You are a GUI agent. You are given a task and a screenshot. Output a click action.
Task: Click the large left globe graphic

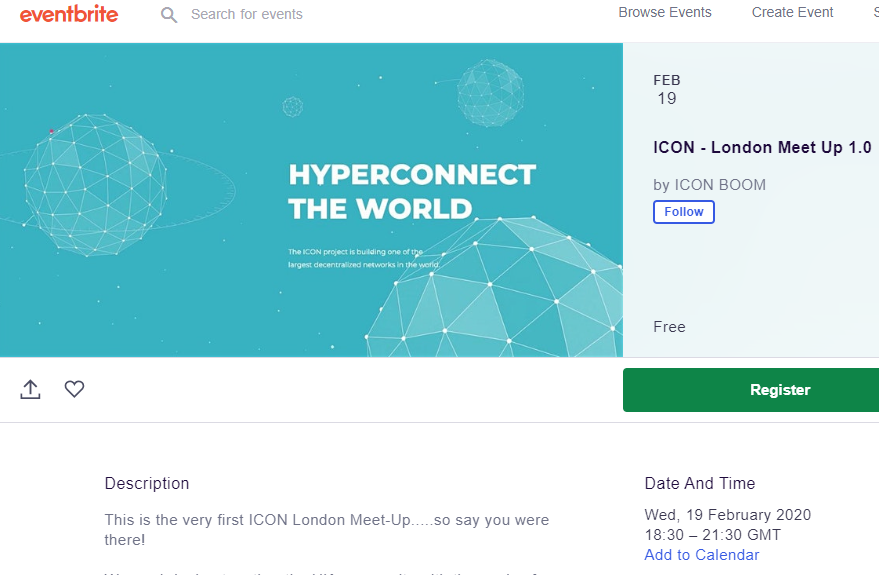coord(95,185)
